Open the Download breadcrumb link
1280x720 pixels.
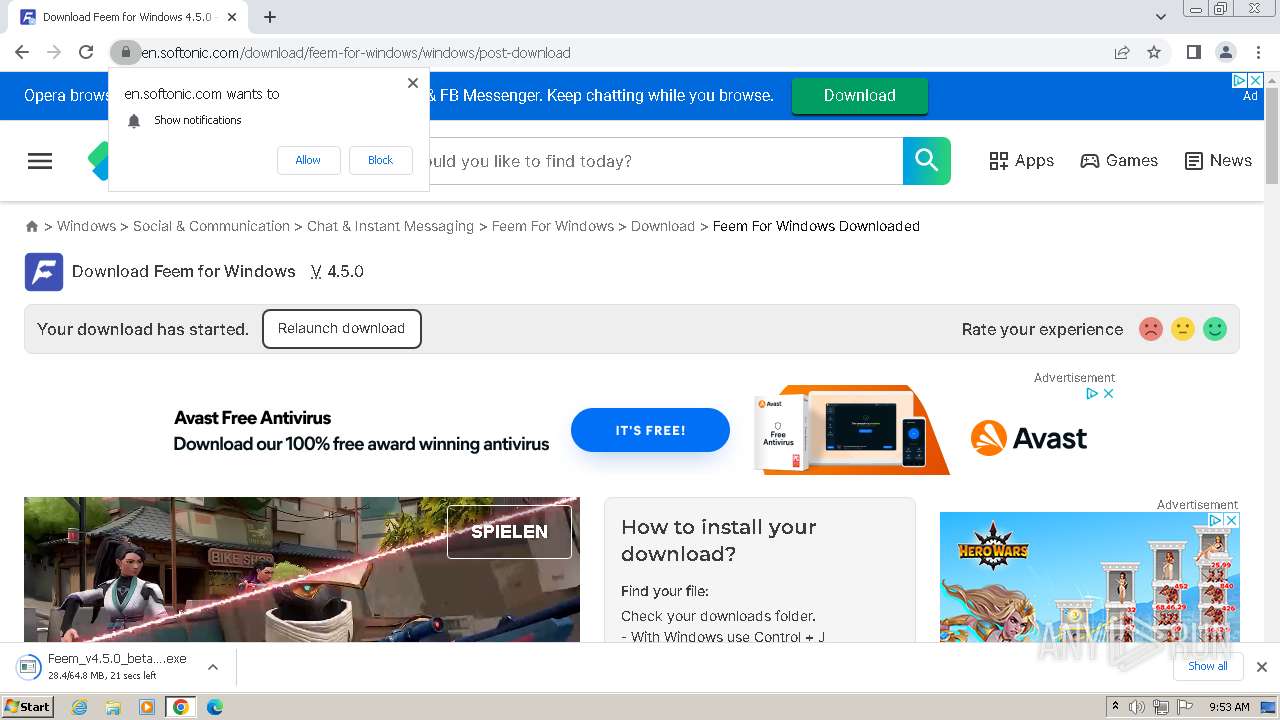663,226
